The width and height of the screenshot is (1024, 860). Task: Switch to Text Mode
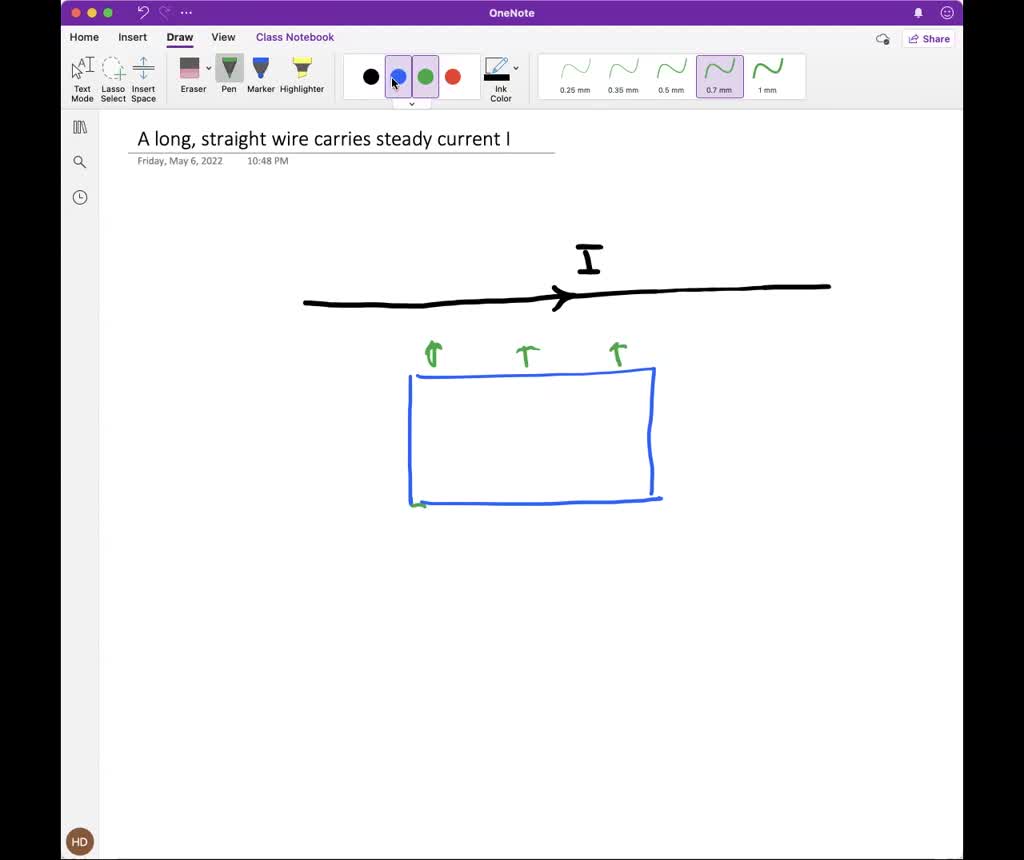[81, 77]
